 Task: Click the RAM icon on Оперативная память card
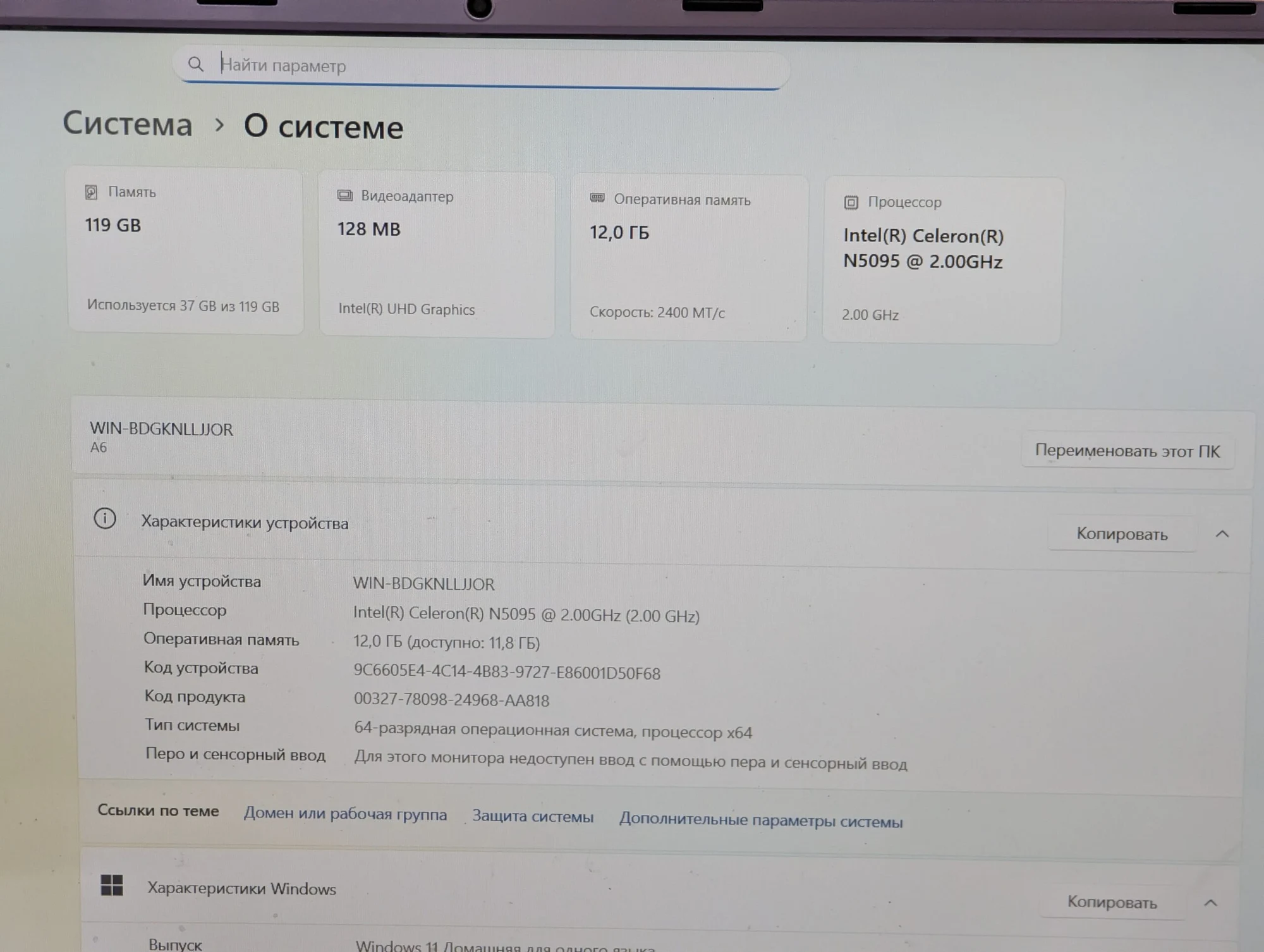pyautogui.click(x=597, y=198)
